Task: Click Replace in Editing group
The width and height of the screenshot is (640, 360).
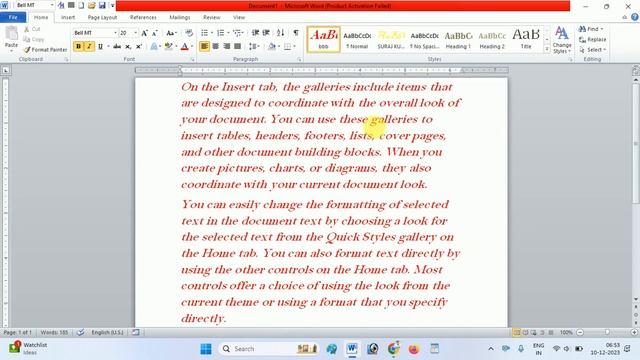Action: (592, 39)
